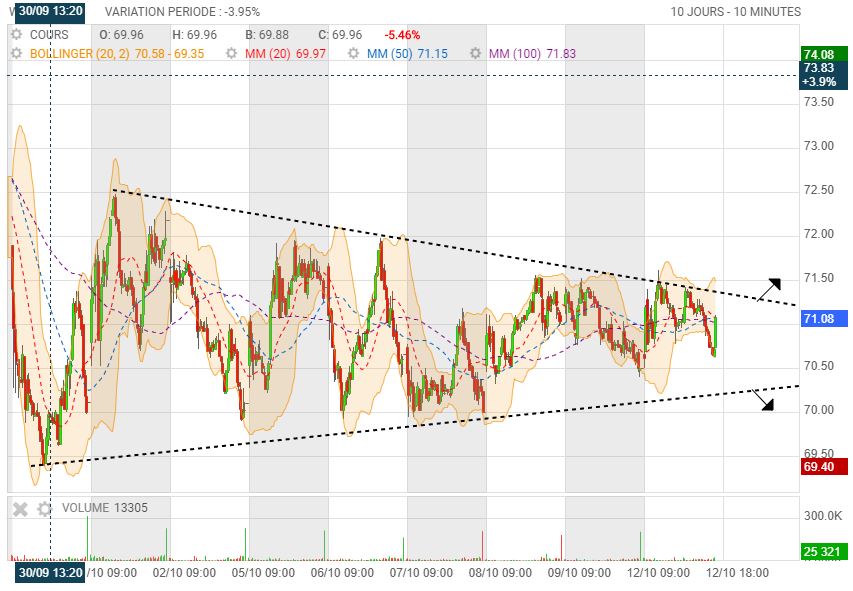Click the 30/09 13:20 crosshair date marker

[x=50, y=573]
